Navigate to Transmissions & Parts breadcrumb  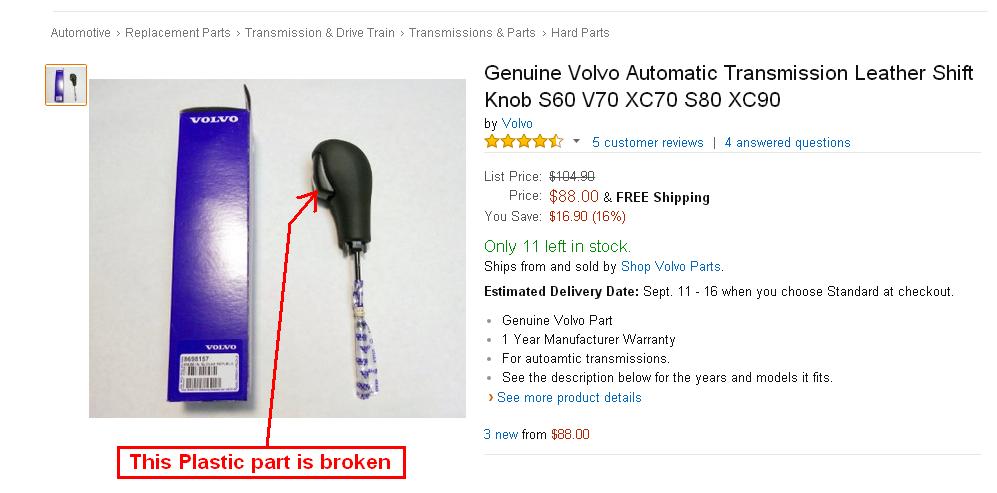[x=472, y=33]
